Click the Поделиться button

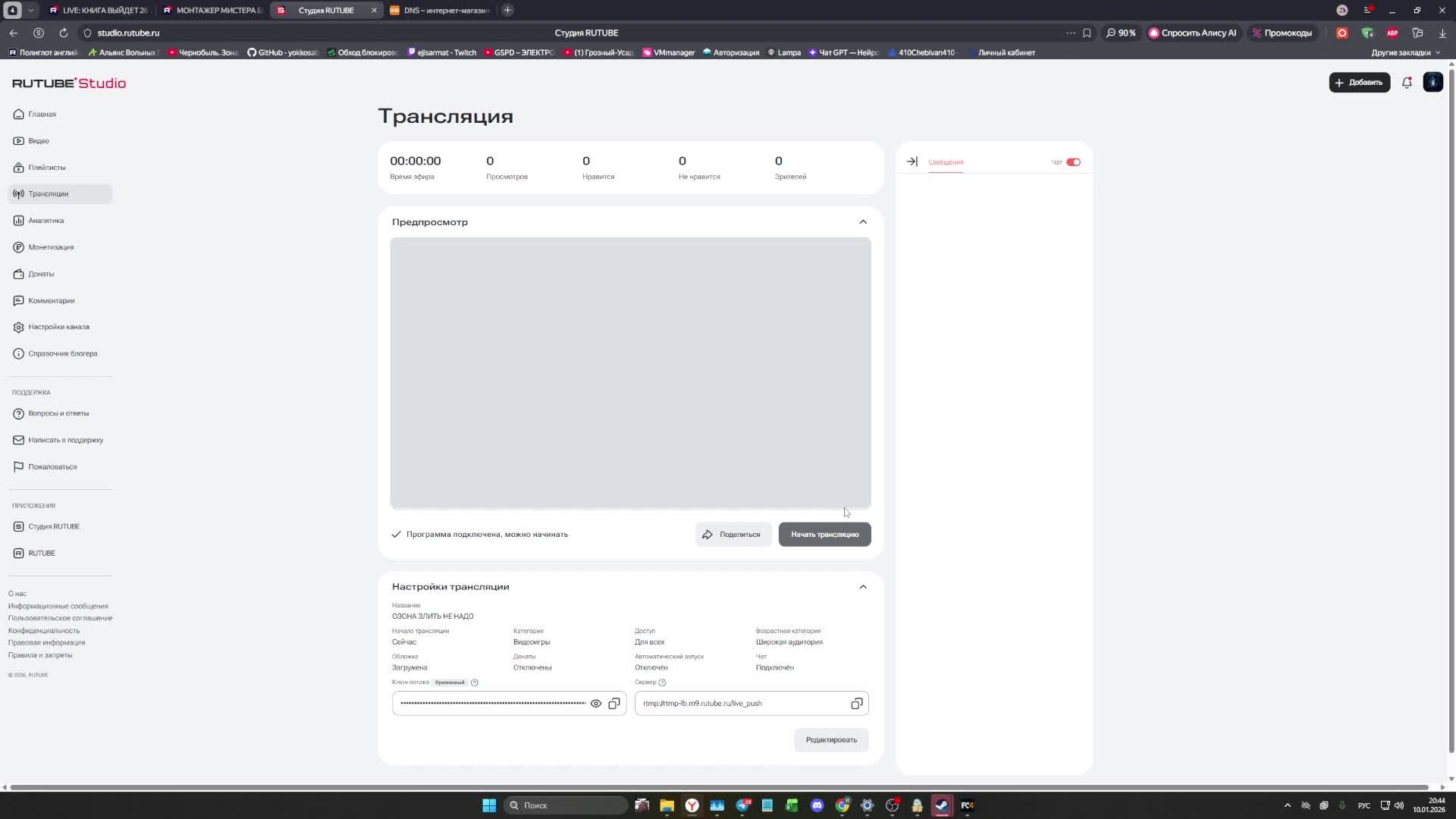pyautogui.click(x=733, y=535)
